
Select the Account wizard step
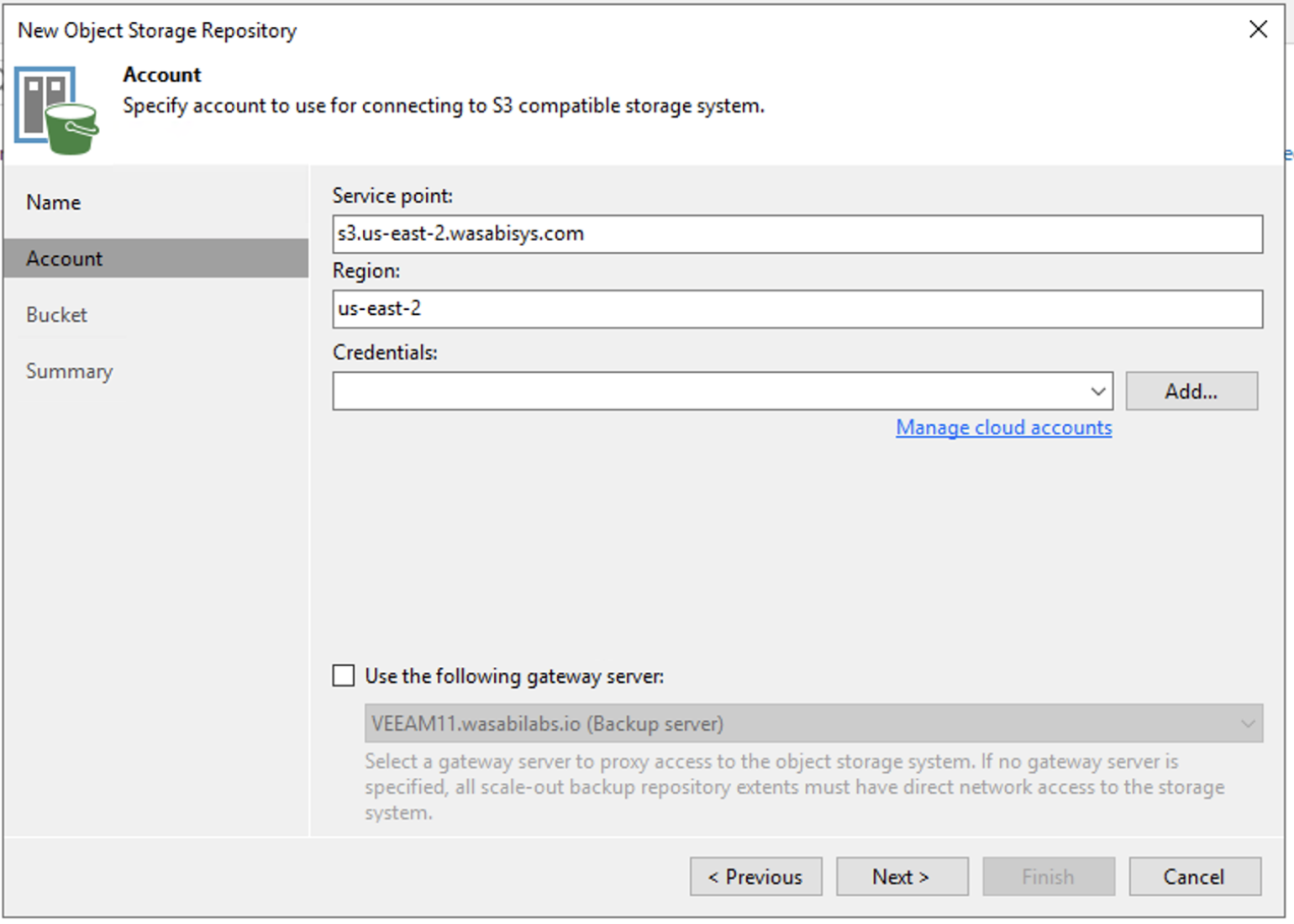156,259
